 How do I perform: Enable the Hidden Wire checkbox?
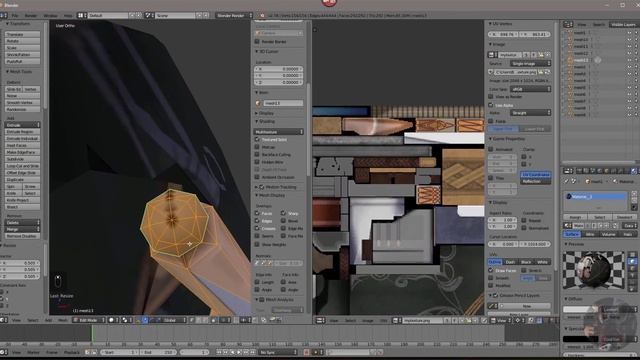257,162
